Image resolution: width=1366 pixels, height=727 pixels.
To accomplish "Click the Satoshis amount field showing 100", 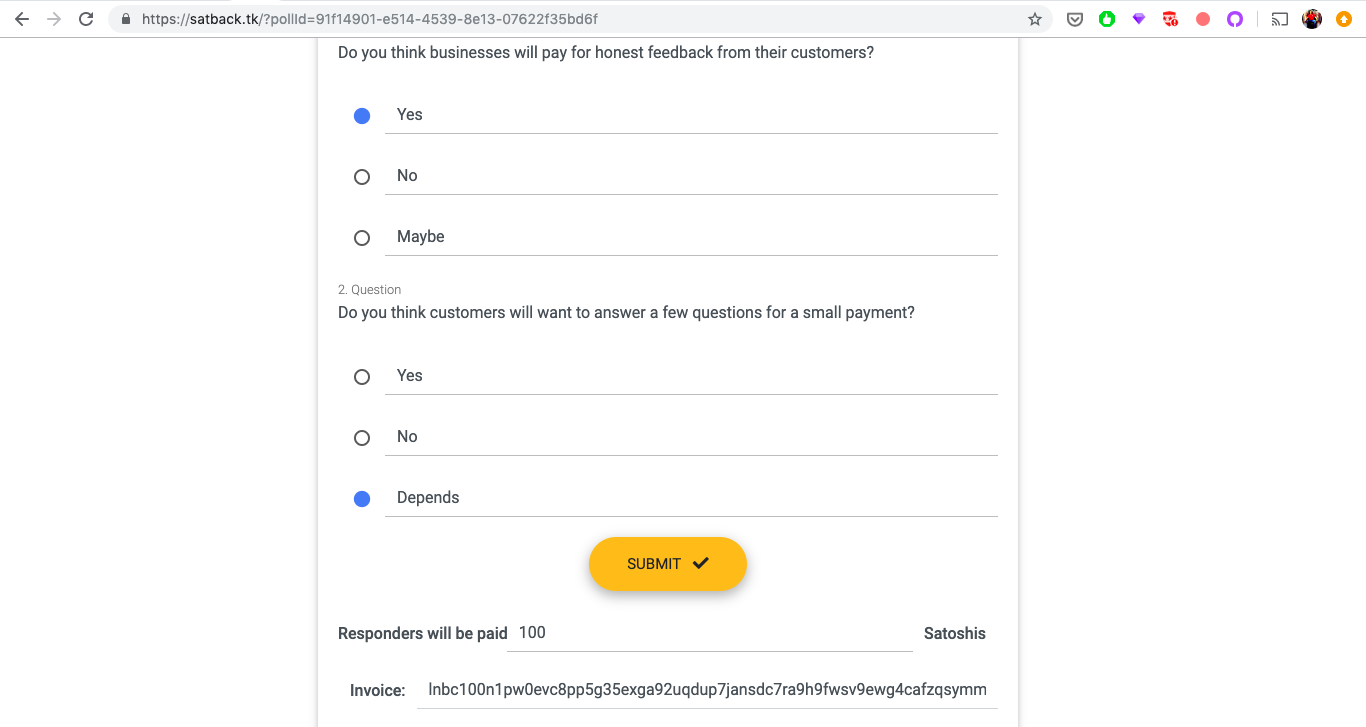I will (x=708, y=633).
